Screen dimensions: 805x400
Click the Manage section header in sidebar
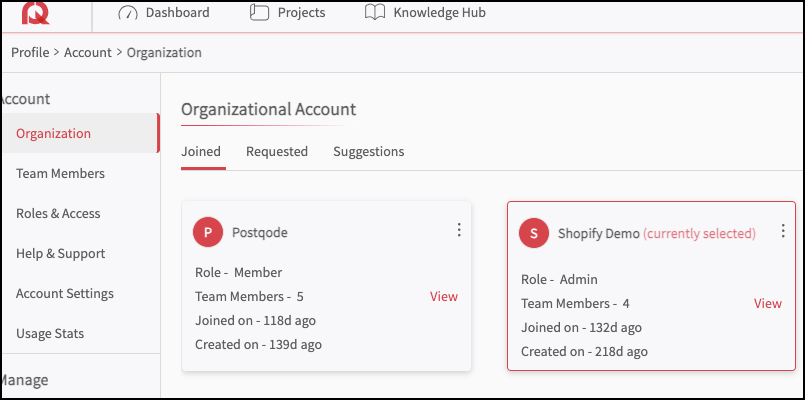click(x=25, y=380)
